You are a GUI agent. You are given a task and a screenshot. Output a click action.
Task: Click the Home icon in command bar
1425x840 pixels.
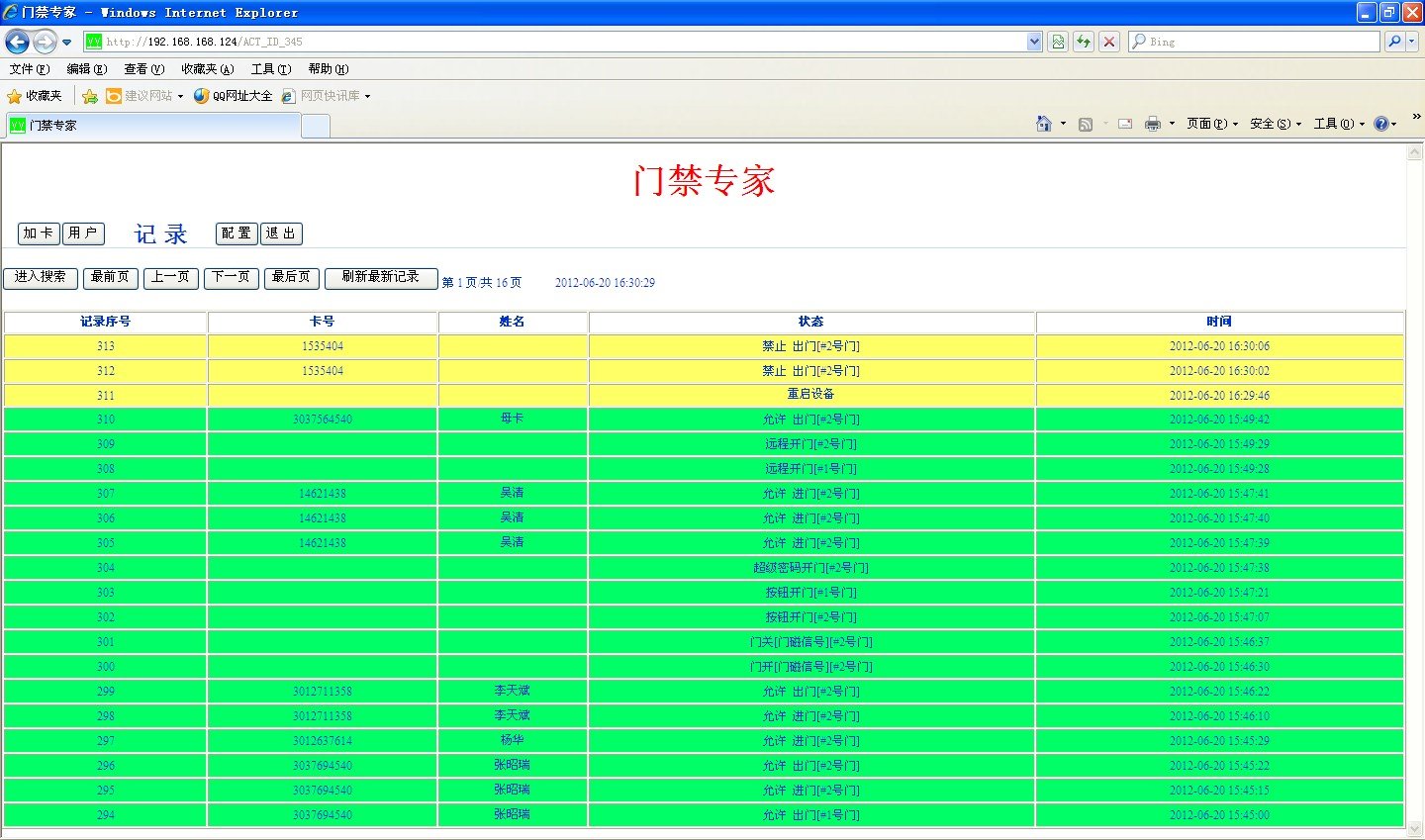(1043, 124)
